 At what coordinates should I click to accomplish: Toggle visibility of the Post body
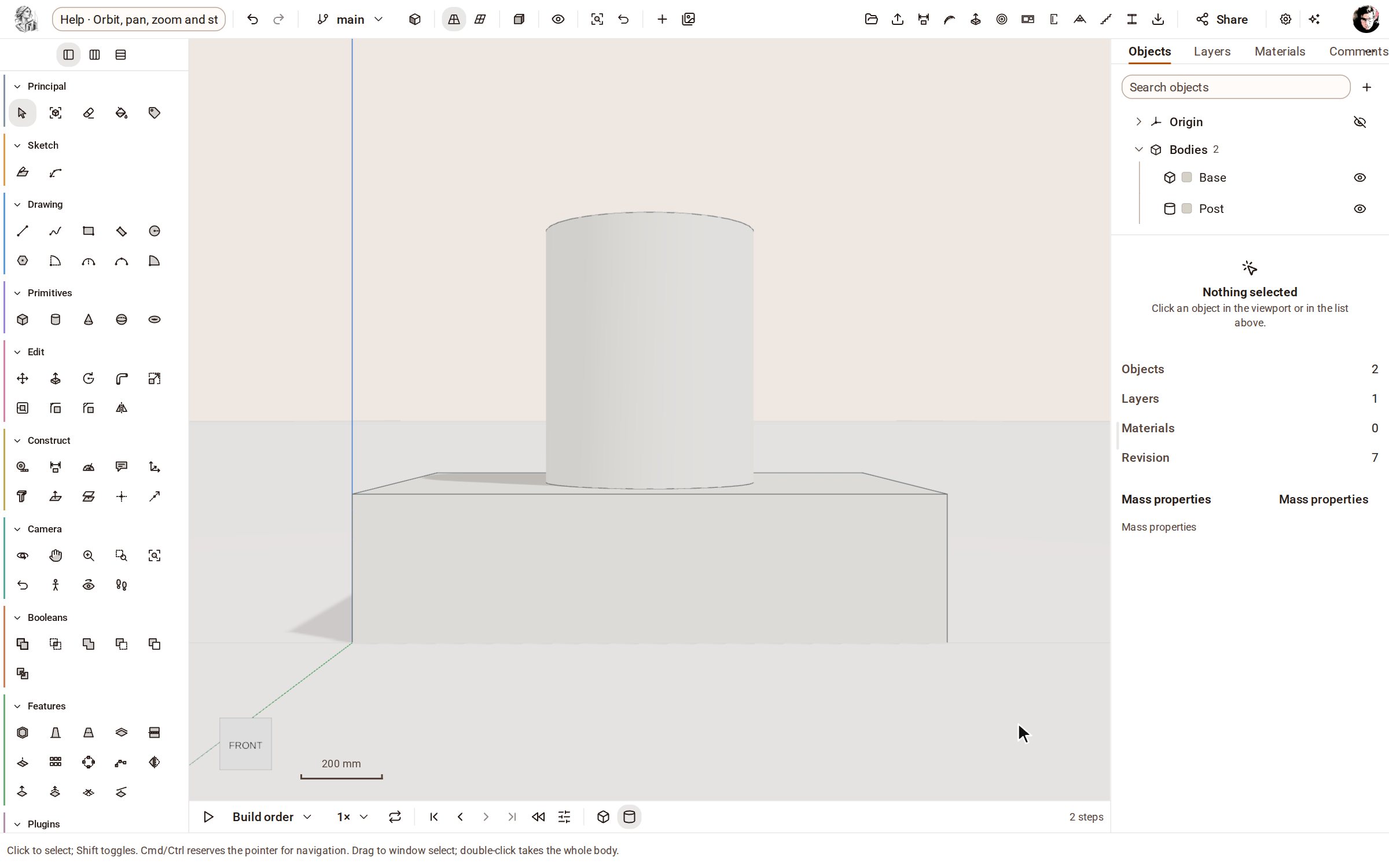point(1360,209)
